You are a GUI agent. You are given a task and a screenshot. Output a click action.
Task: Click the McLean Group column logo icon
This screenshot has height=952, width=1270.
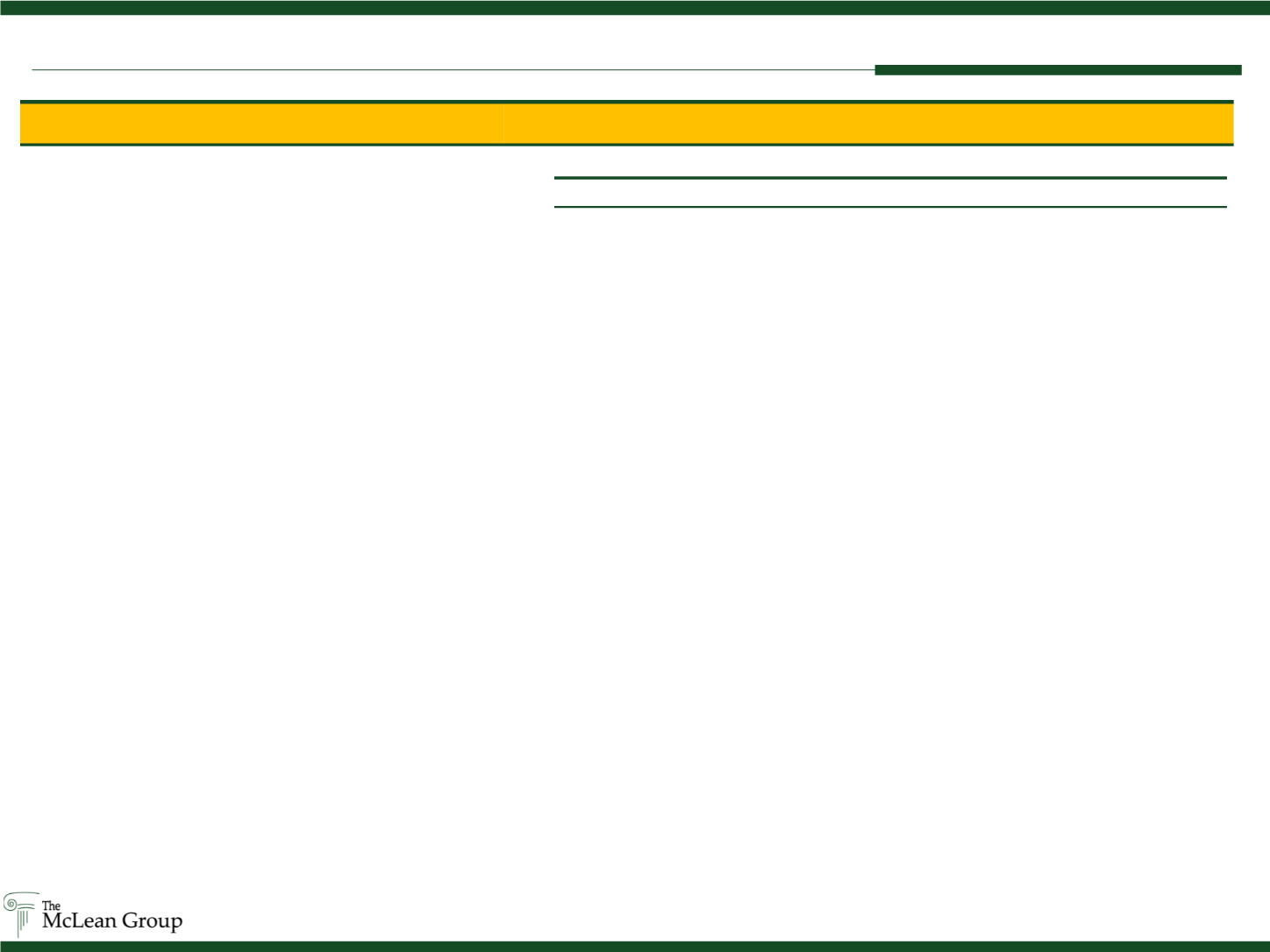[x=21, y=915]
